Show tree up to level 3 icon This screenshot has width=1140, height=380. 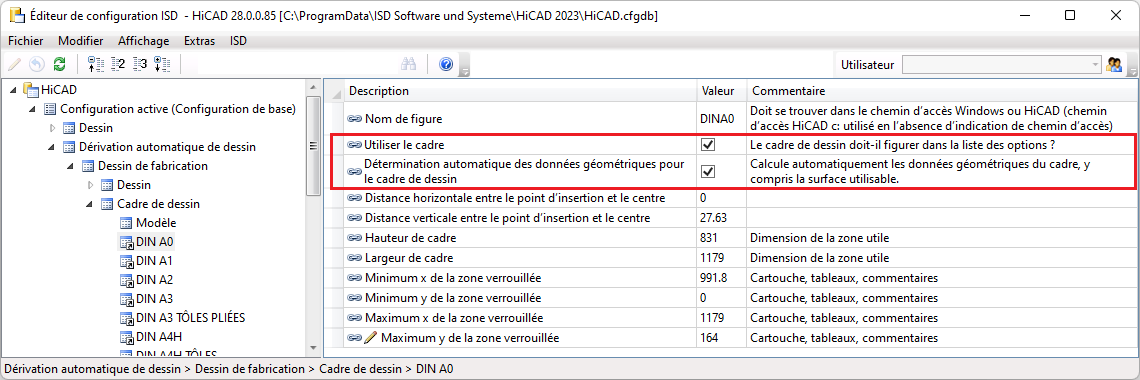[x=140, y=64]
